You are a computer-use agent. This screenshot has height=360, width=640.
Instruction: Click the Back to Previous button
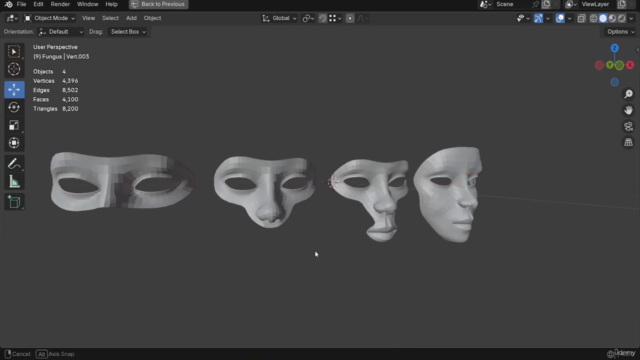pos(158,4)
